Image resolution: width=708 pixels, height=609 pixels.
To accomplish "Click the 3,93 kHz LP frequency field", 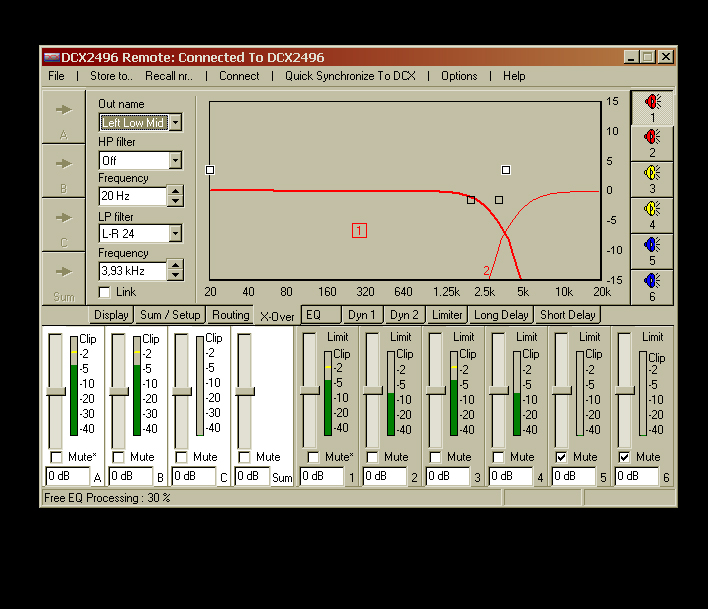I will tap(132, 270).
